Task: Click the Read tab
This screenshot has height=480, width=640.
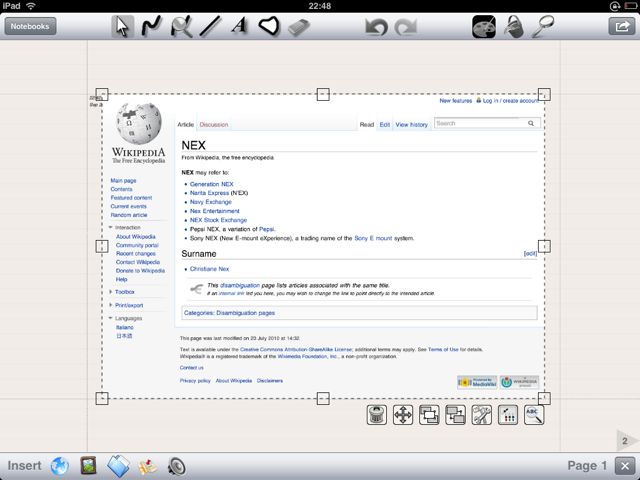Action: 367,124
